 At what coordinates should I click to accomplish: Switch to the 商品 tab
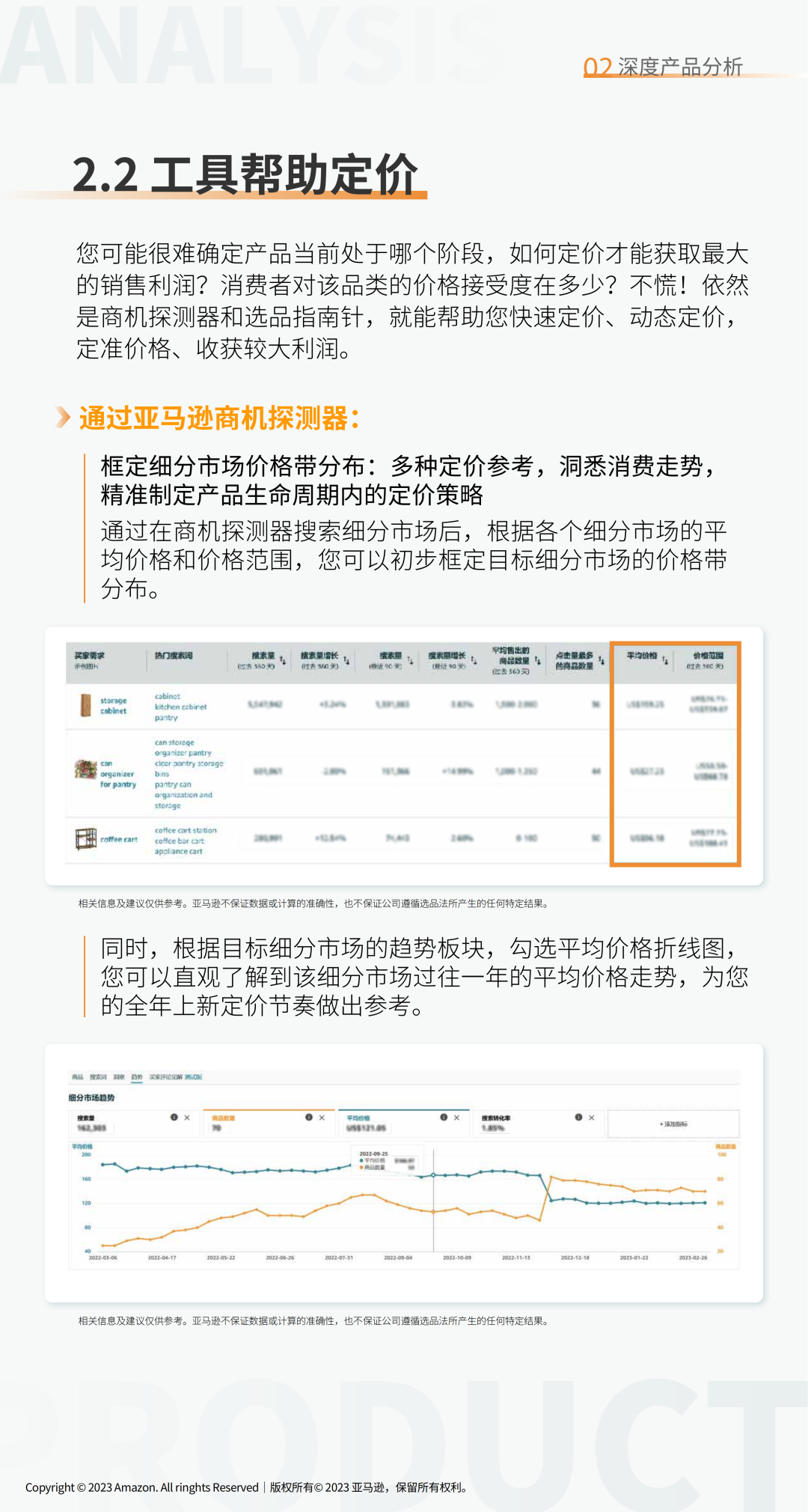point(78,1077)
